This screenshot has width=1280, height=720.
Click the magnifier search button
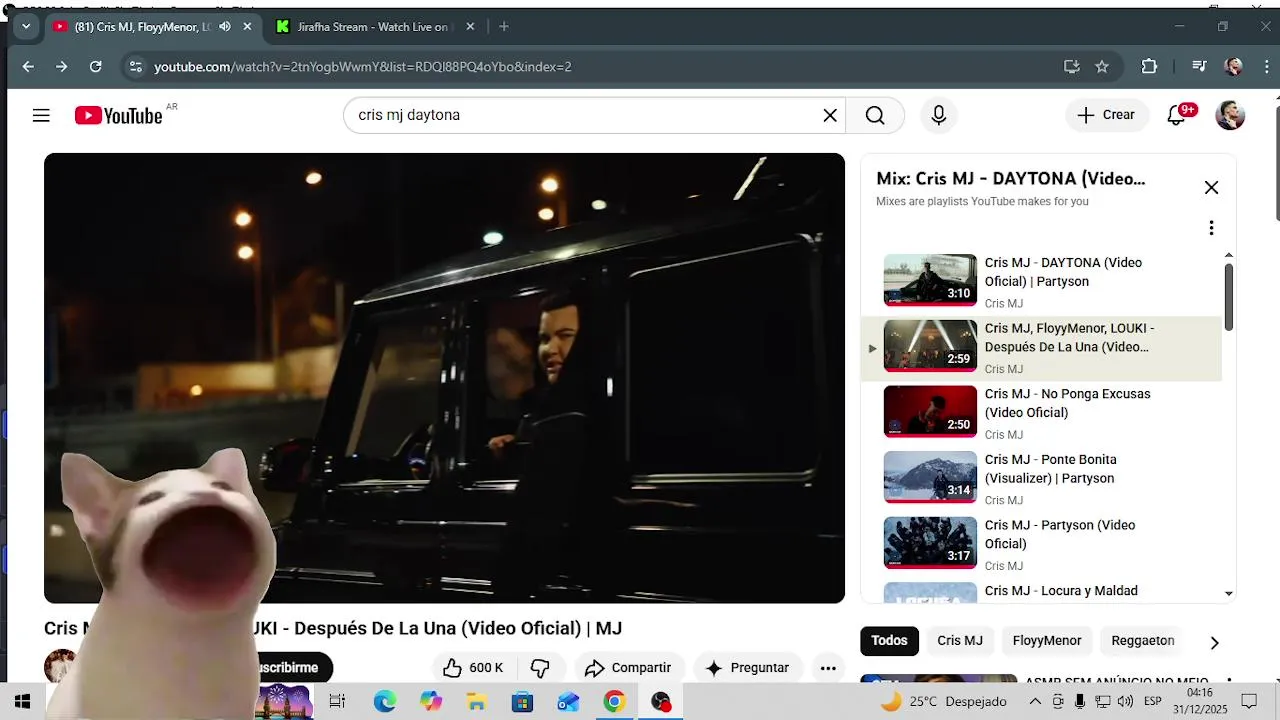pos(875,115)
